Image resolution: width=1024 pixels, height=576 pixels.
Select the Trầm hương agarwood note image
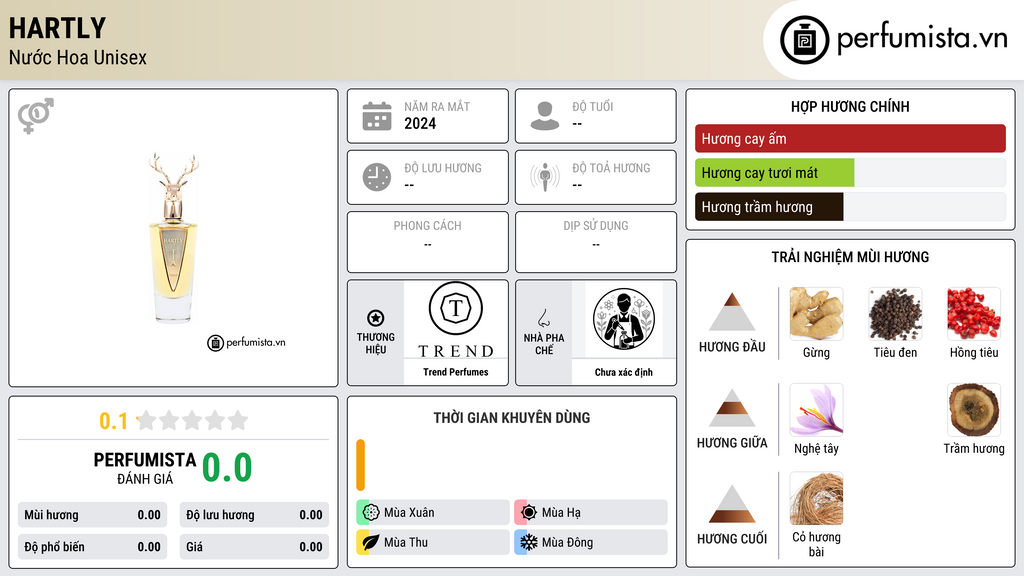974,410
